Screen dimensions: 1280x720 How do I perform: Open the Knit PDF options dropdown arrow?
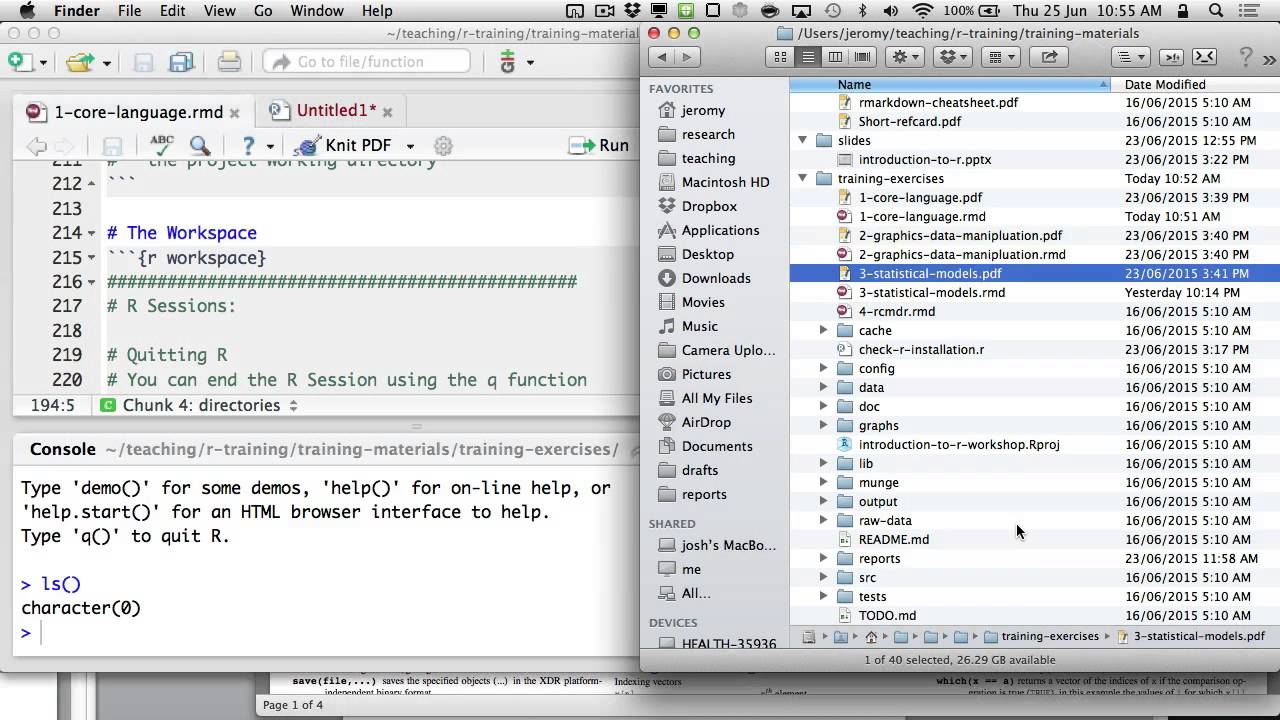(x=410, y=147)
